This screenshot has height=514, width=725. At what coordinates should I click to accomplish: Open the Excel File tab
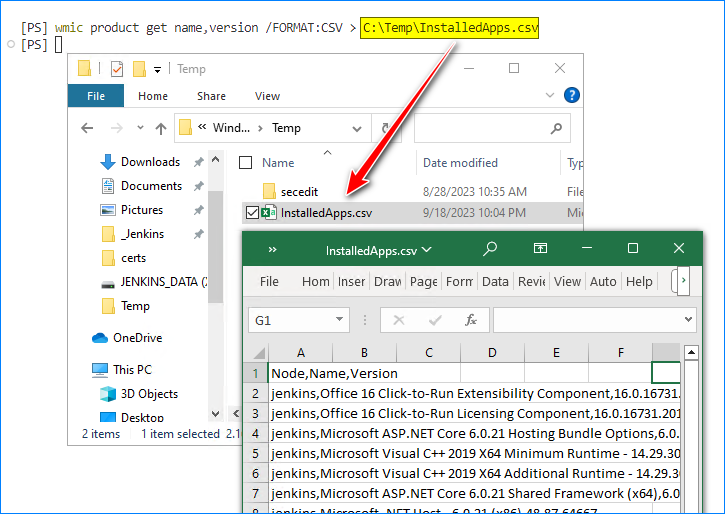(x=269, y=281)
